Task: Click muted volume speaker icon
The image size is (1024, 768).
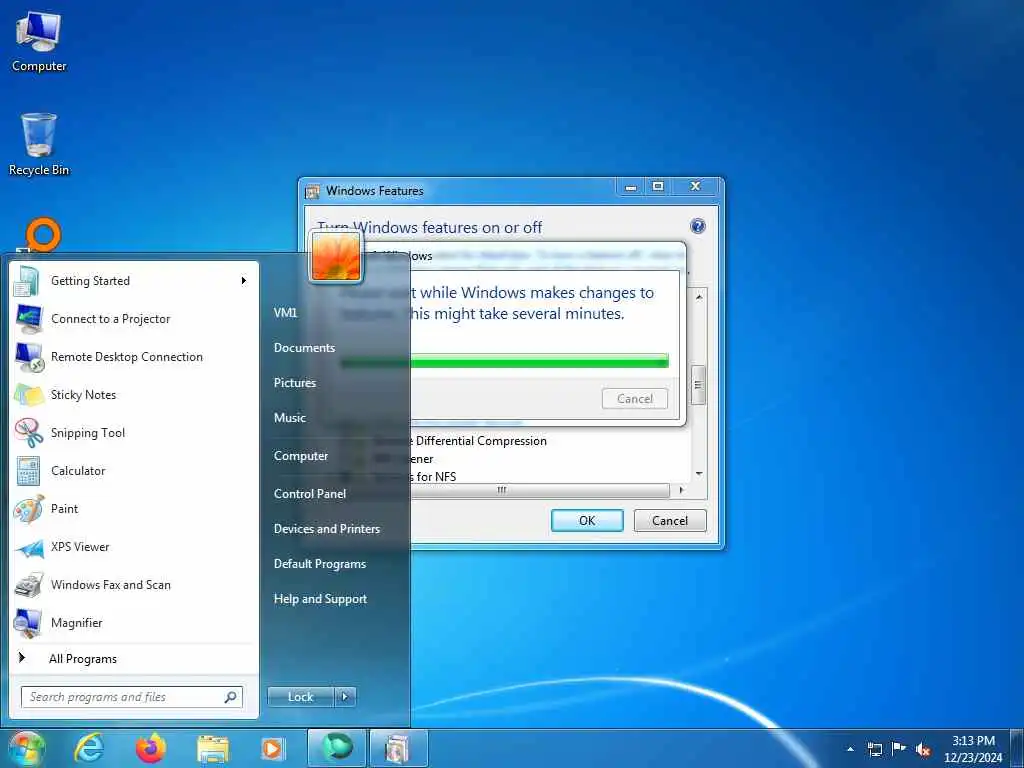Action: (x=923, y=750)
